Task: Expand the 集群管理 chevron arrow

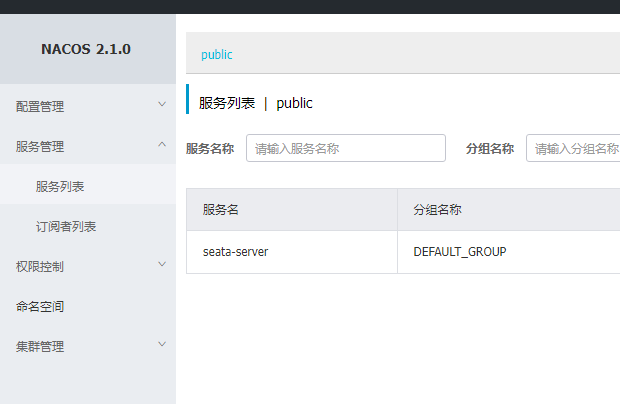Action: click(x=162, y=345)
